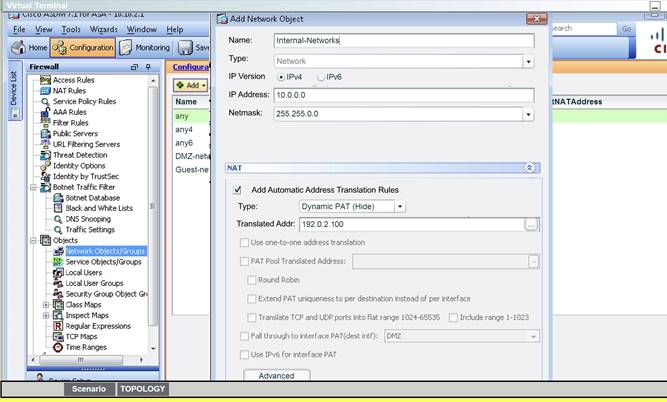
Task: Enable the Round Robin checkbox
Action: pyautogui.click(x=250, y=280)
